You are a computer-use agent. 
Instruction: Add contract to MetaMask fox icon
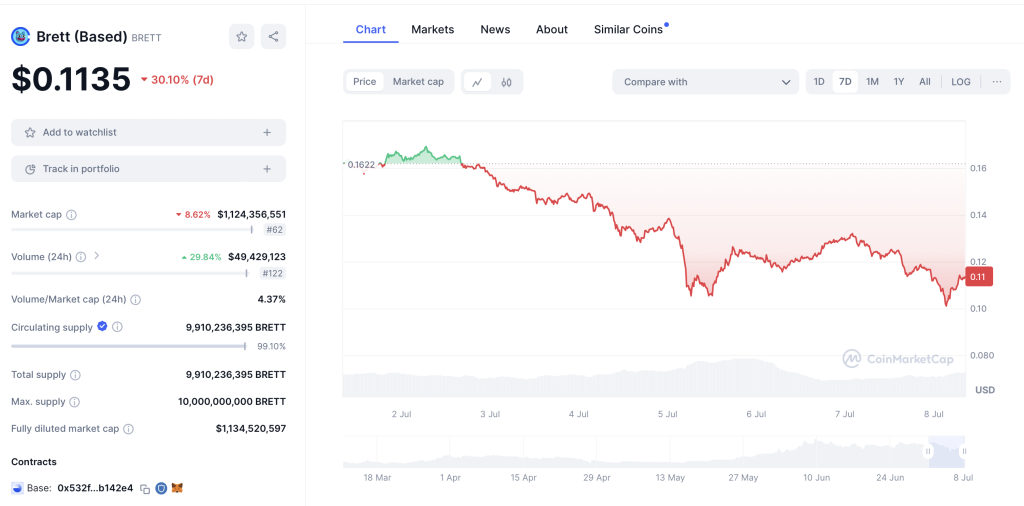click(178, 488)
